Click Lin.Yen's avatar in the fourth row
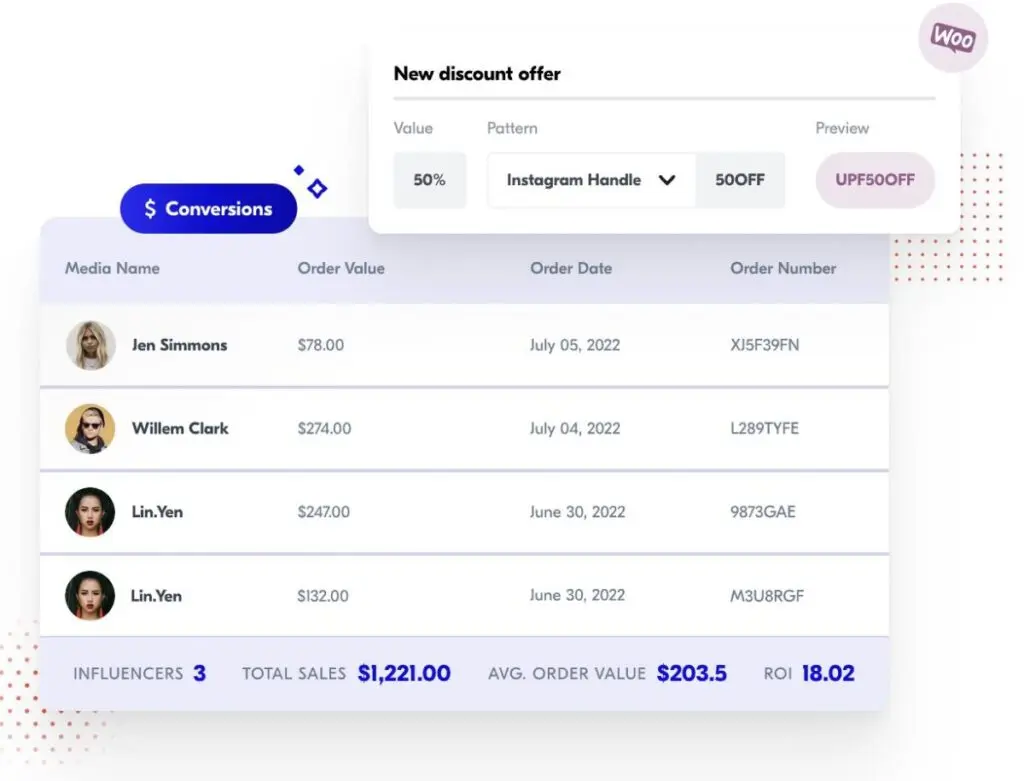 (x=89, y=595)
